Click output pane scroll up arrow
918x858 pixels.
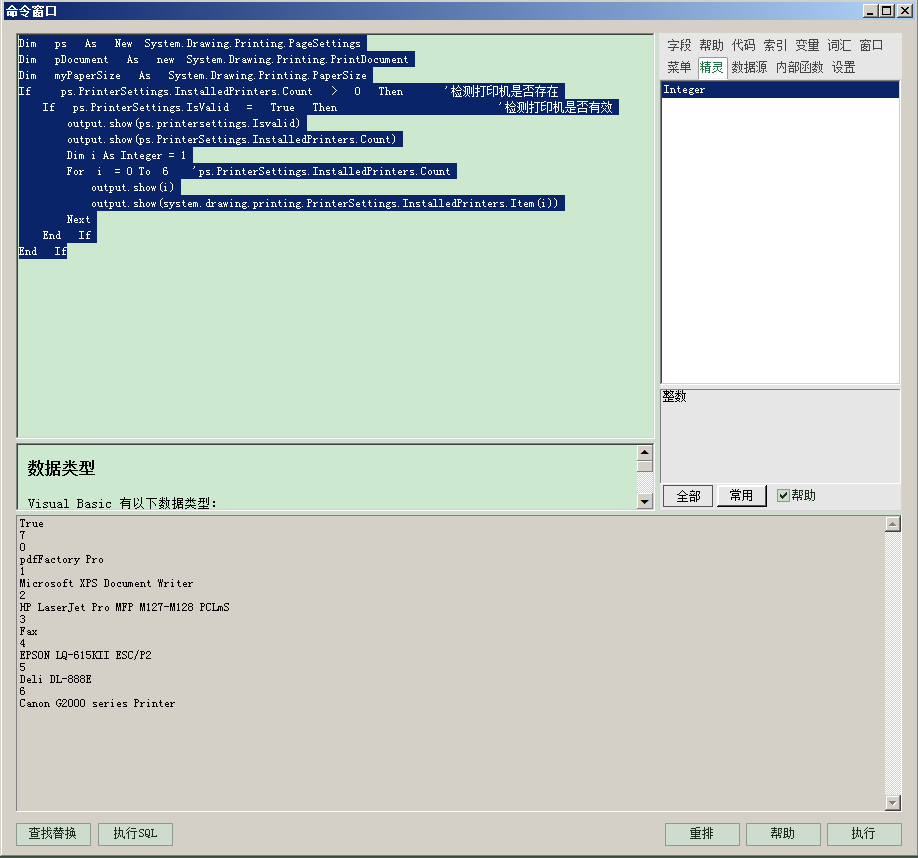point(893,524)
